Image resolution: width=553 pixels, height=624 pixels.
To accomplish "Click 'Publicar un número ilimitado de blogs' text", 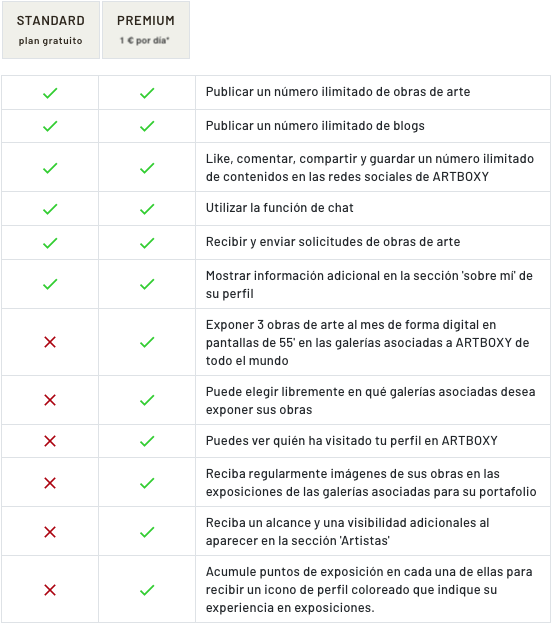I will coord(315,126).
